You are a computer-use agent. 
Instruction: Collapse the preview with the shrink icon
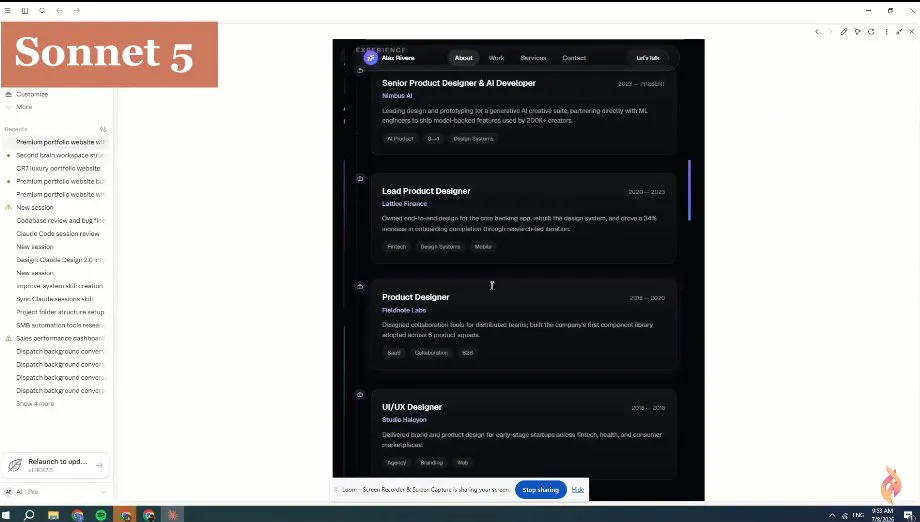pos(899,32)
